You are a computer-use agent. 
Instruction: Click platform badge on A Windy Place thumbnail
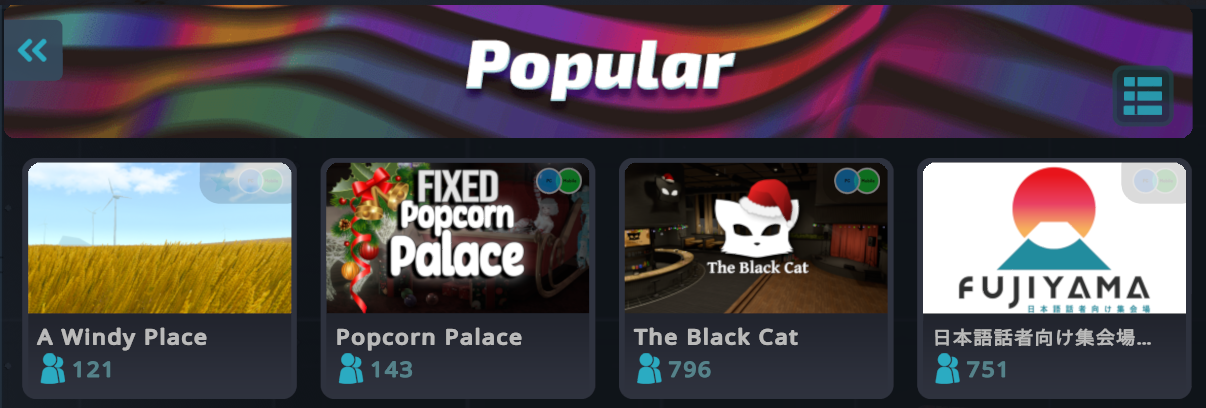coord(262,180)
